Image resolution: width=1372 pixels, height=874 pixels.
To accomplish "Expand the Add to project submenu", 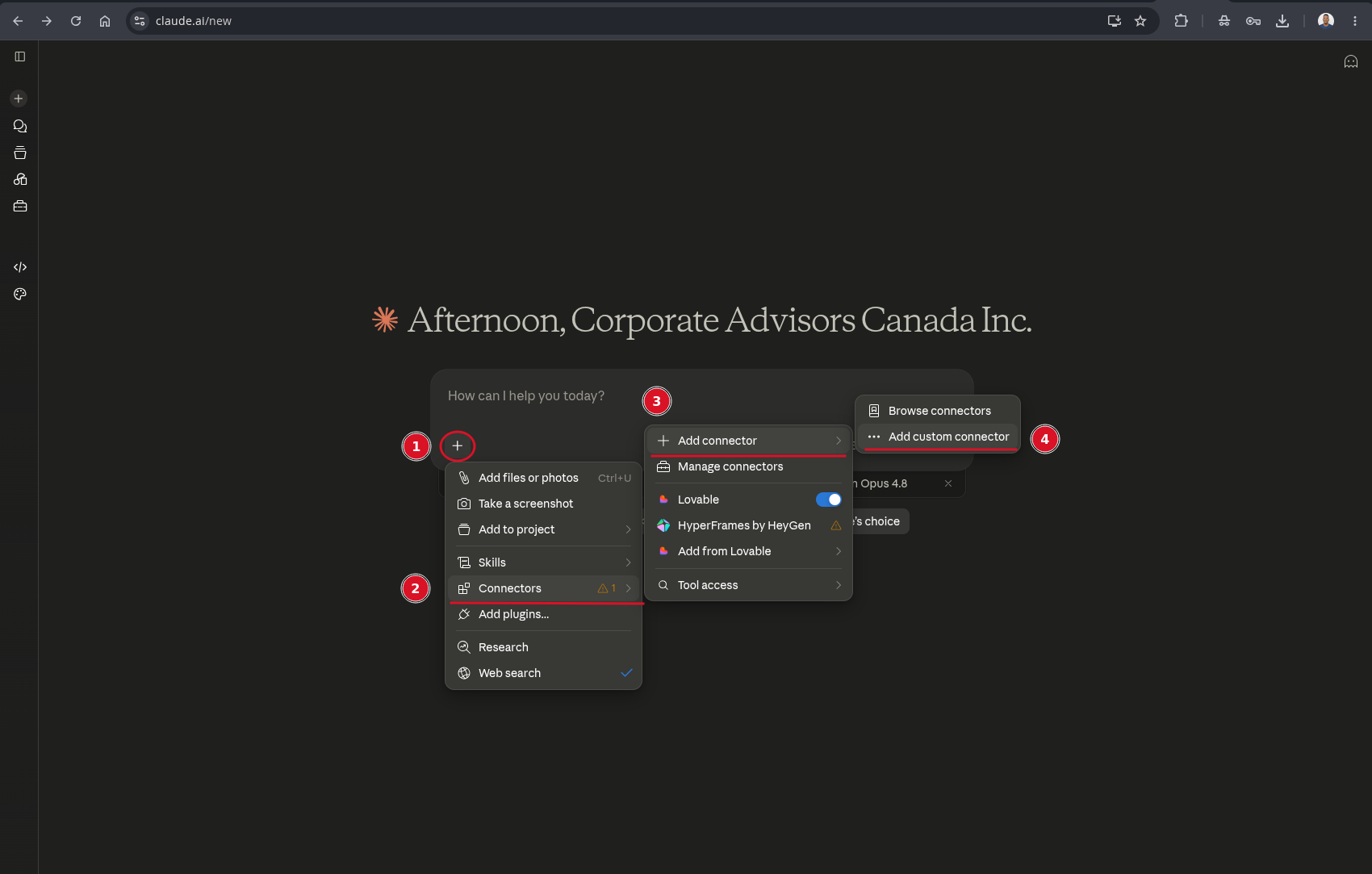I will coord(544,529).
